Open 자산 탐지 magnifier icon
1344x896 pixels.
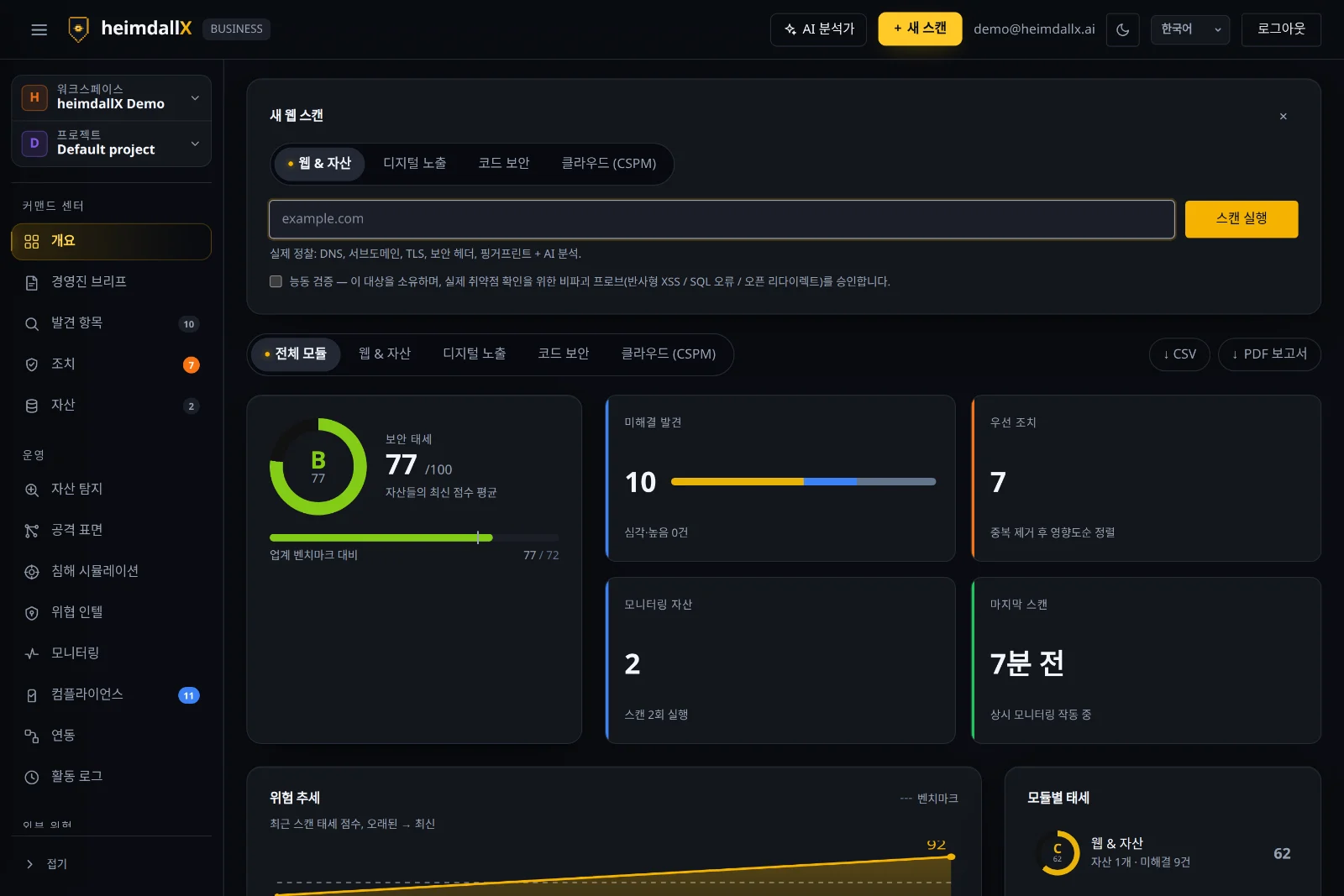pyautogui.click(x=32, y=490)
